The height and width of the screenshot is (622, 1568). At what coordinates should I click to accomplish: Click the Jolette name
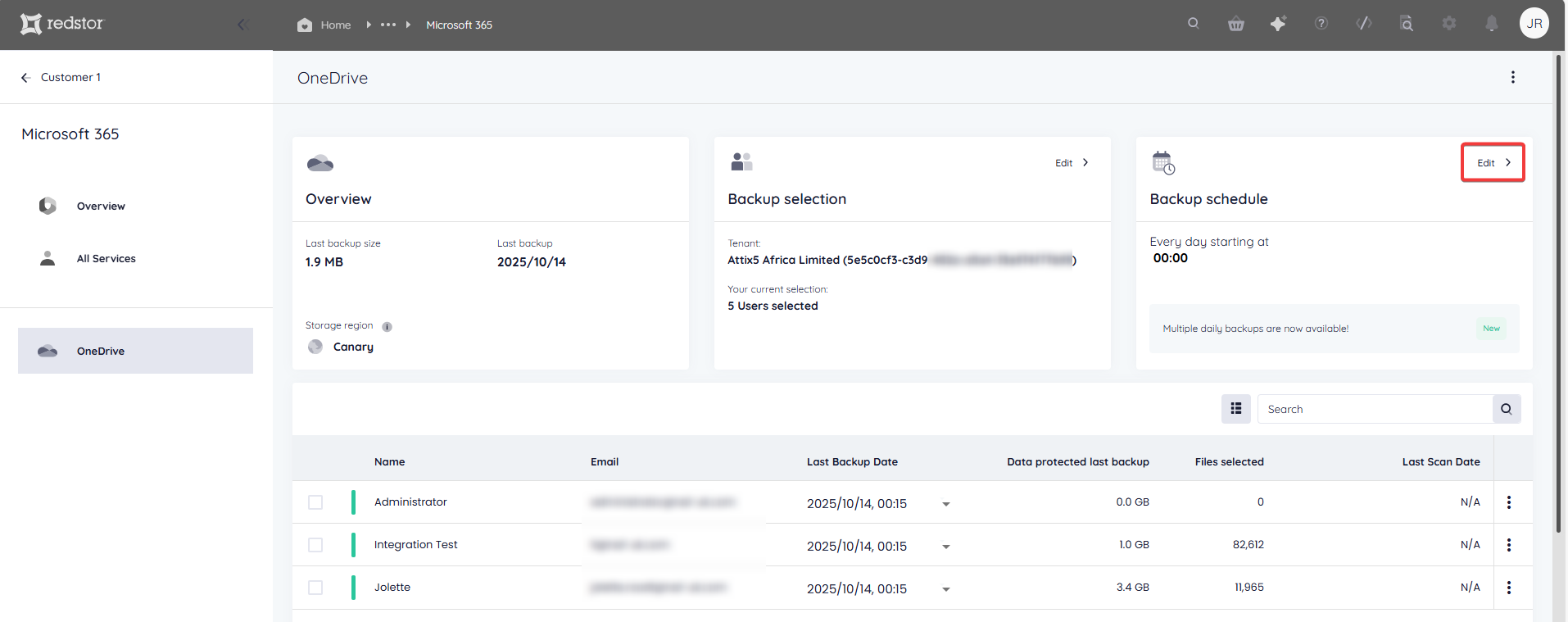coord(392,587)
